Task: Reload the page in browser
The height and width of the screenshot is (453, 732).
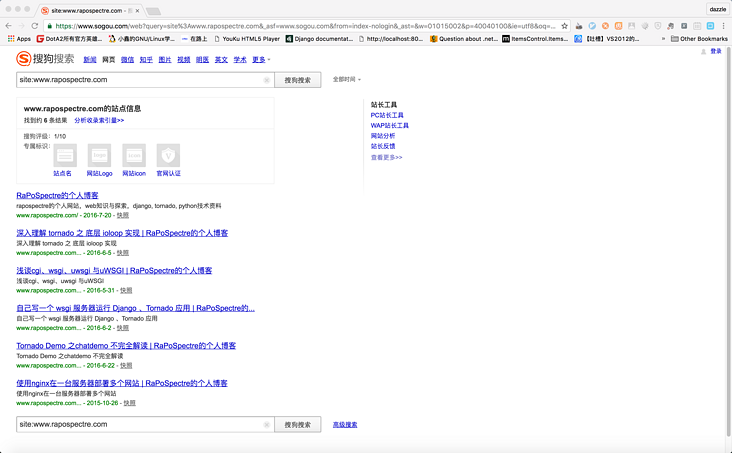Action: tap(35, 25)
